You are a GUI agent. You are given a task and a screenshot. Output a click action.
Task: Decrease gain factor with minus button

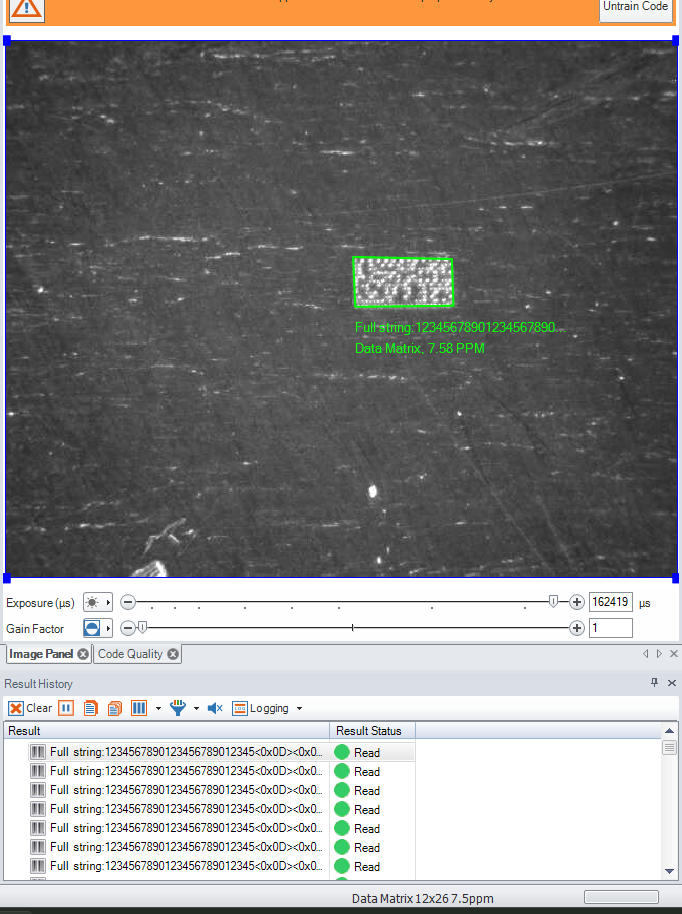tap(128, 628)
